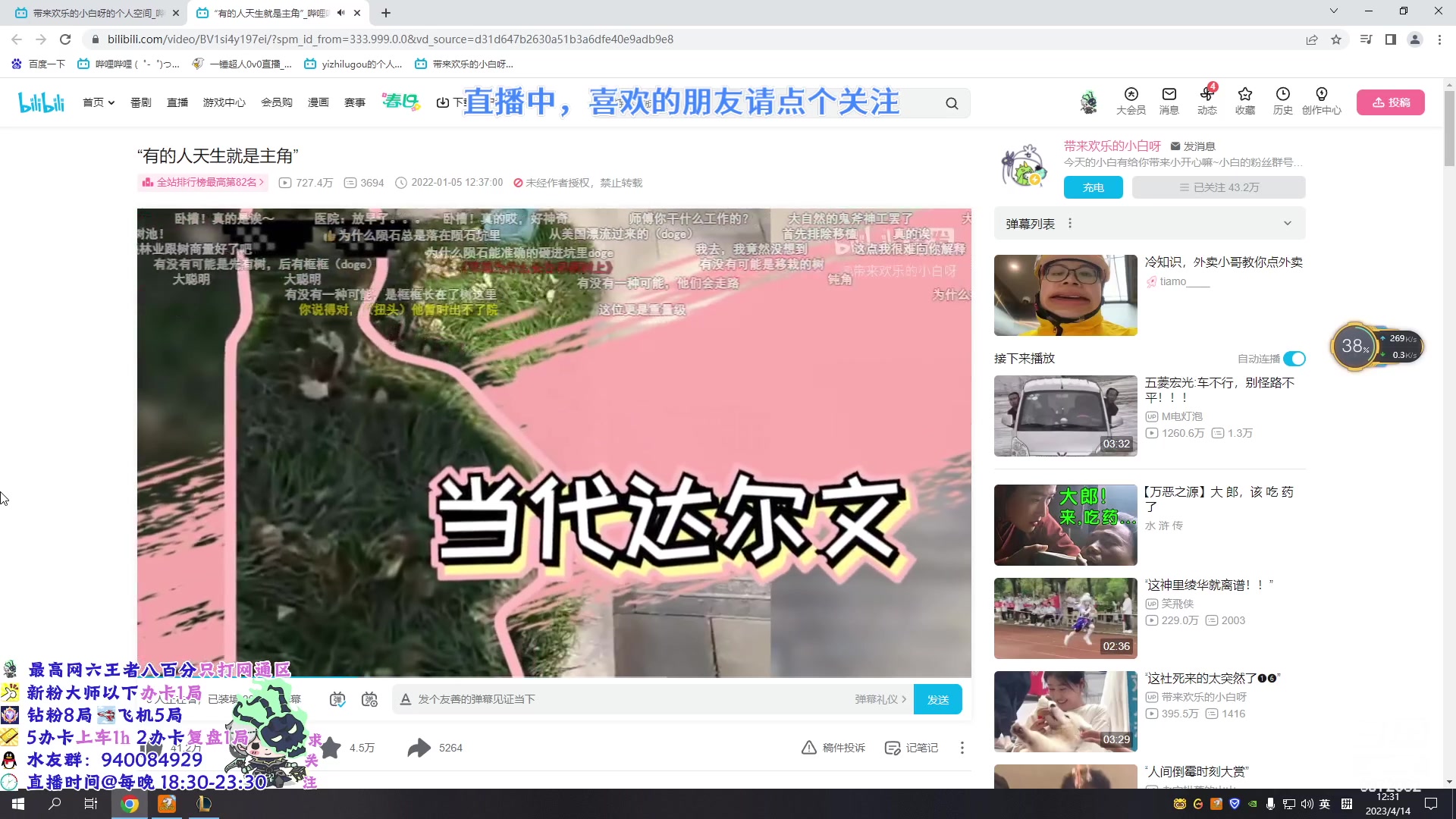The image size is (1456, 819).
Task: Open the search magnifier icon
Action: pos(952,103)
